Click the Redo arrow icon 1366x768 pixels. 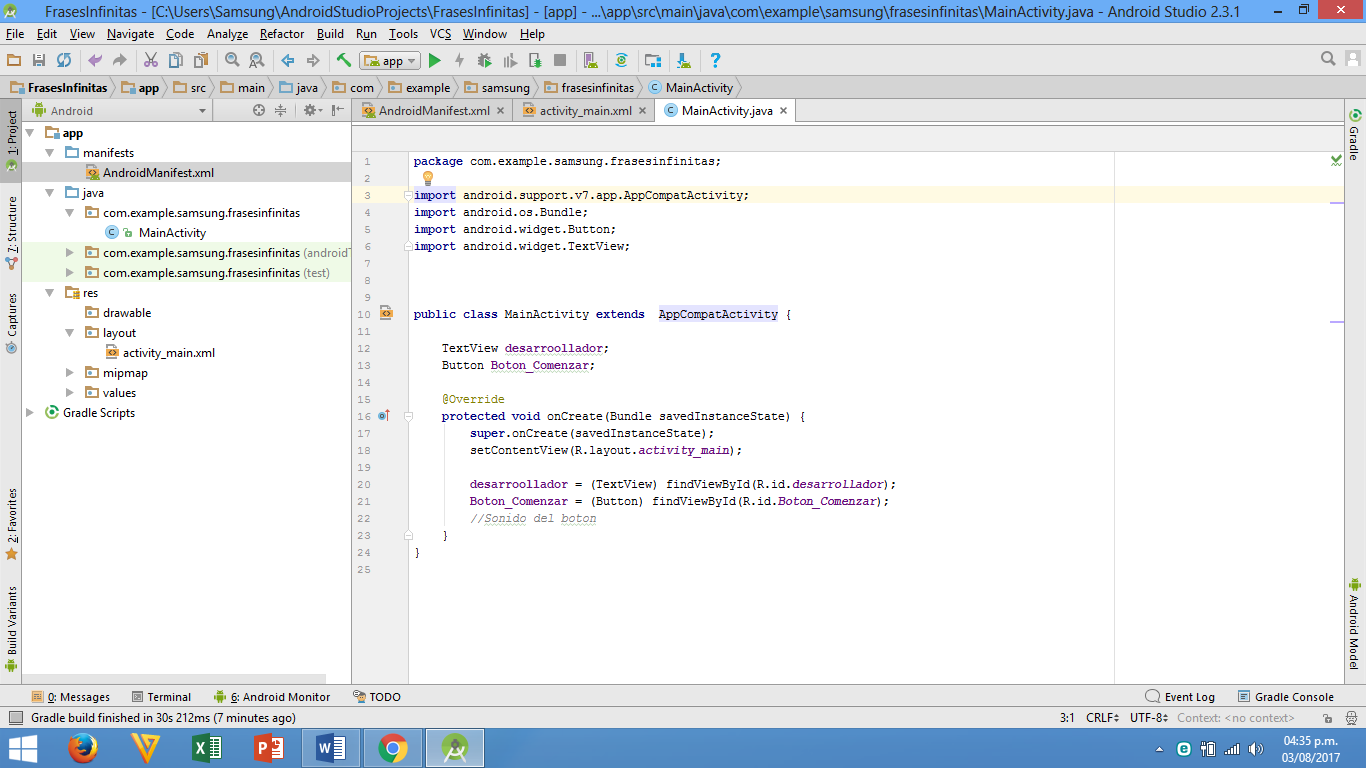pos(120,61)
